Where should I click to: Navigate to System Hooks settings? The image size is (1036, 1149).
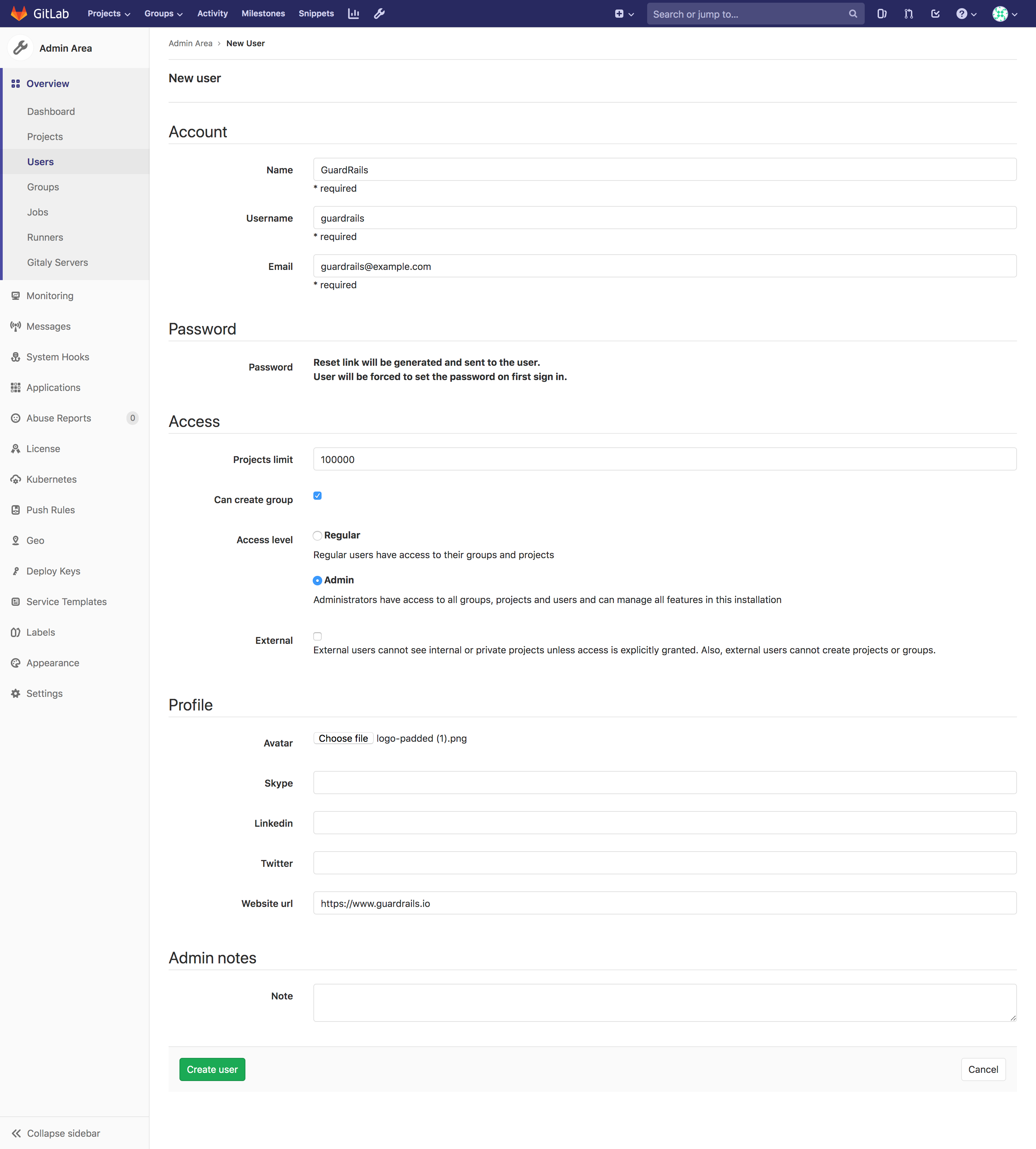point(57,356)
